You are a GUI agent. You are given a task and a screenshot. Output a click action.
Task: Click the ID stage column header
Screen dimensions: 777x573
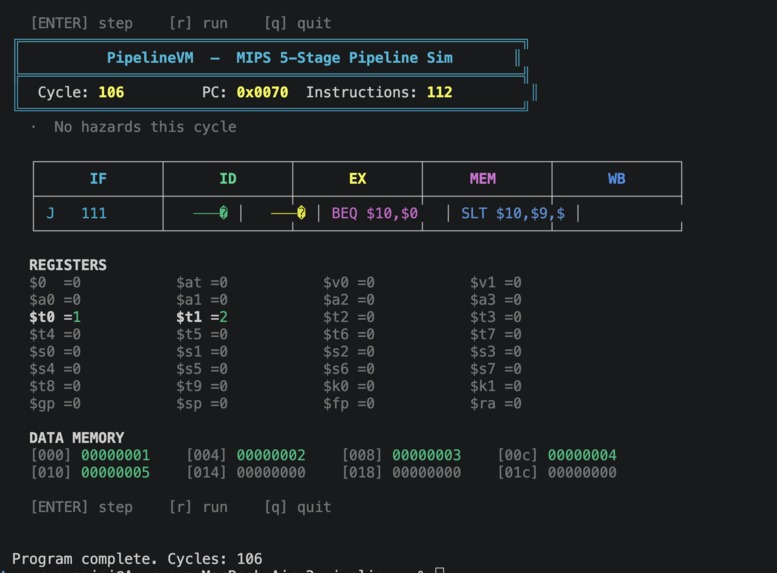[x=228, y=178]
